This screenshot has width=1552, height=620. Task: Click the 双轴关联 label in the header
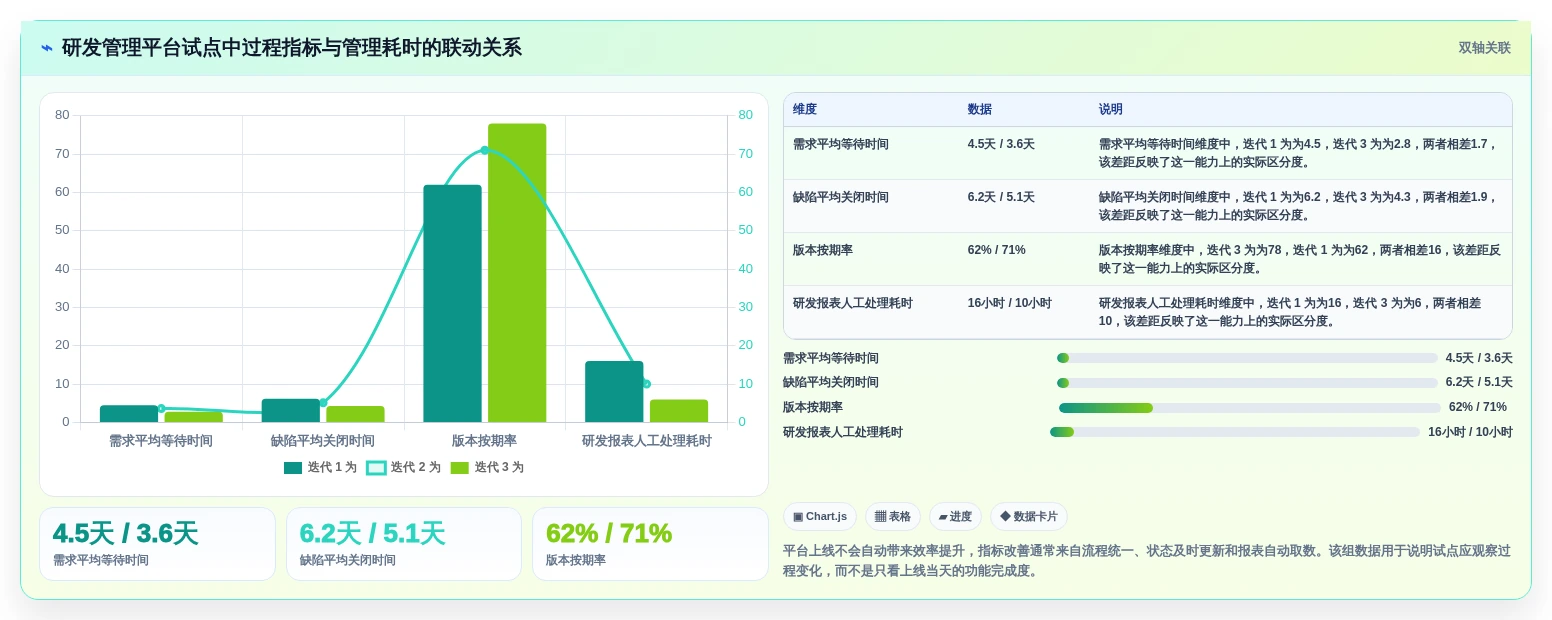point(1484,48)
